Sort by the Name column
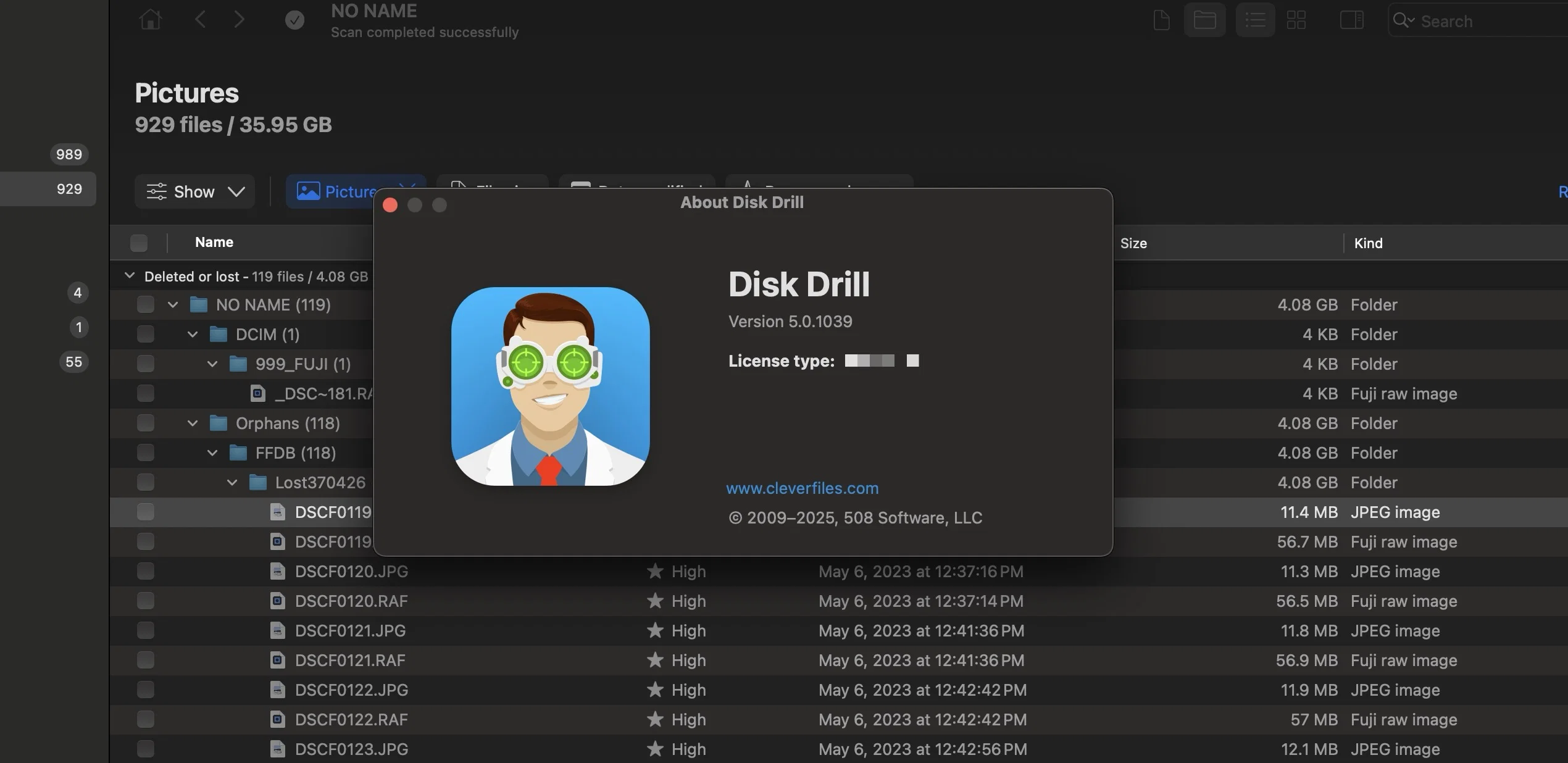Image resolution: width=1568 pixels, height=763 pixels. click(214, 242)
